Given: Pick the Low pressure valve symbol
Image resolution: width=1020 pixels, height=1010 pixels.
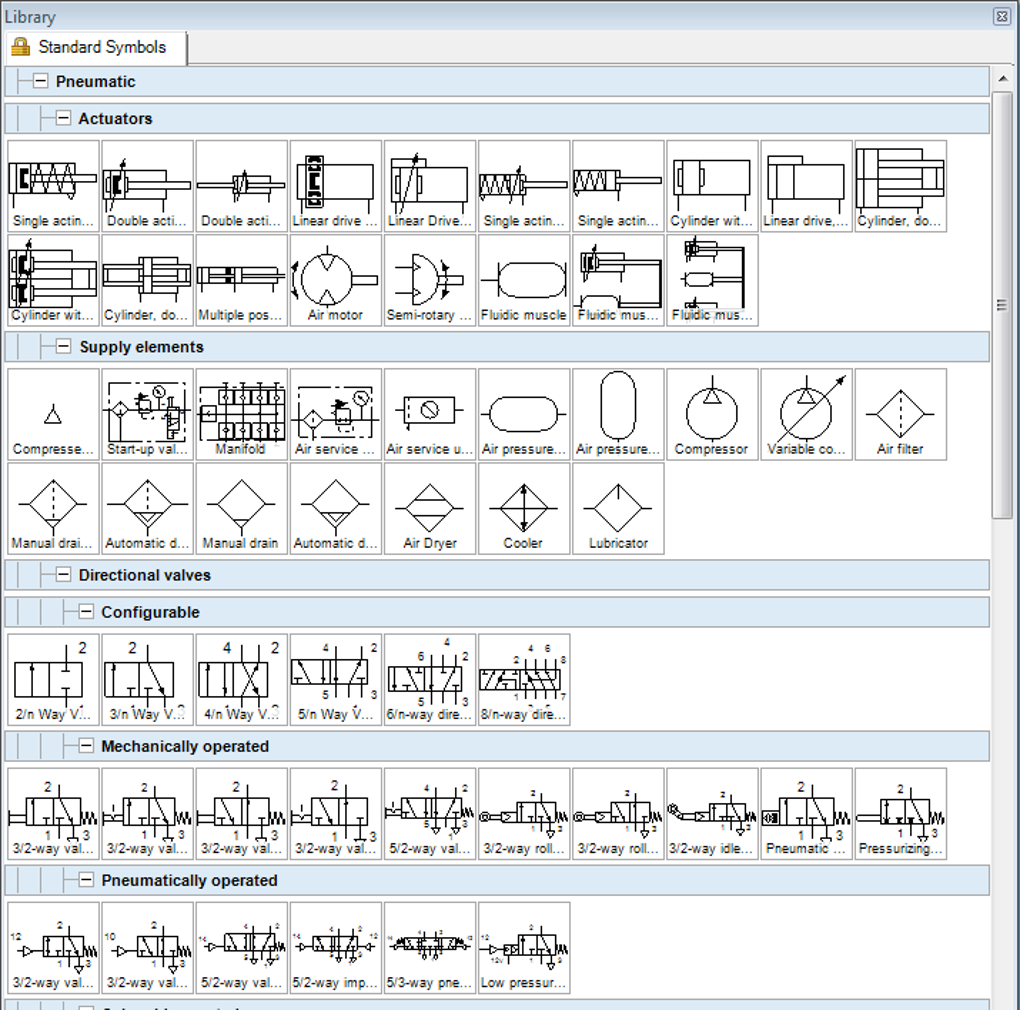Looking at the screenshot, I should coord(523,948).
